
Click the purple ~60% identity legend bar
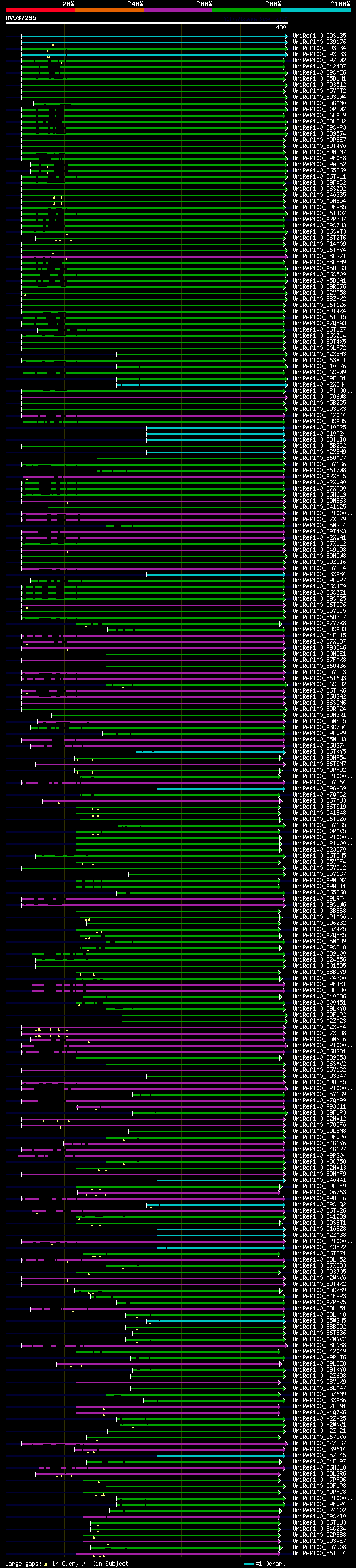[x=177, y=10]
